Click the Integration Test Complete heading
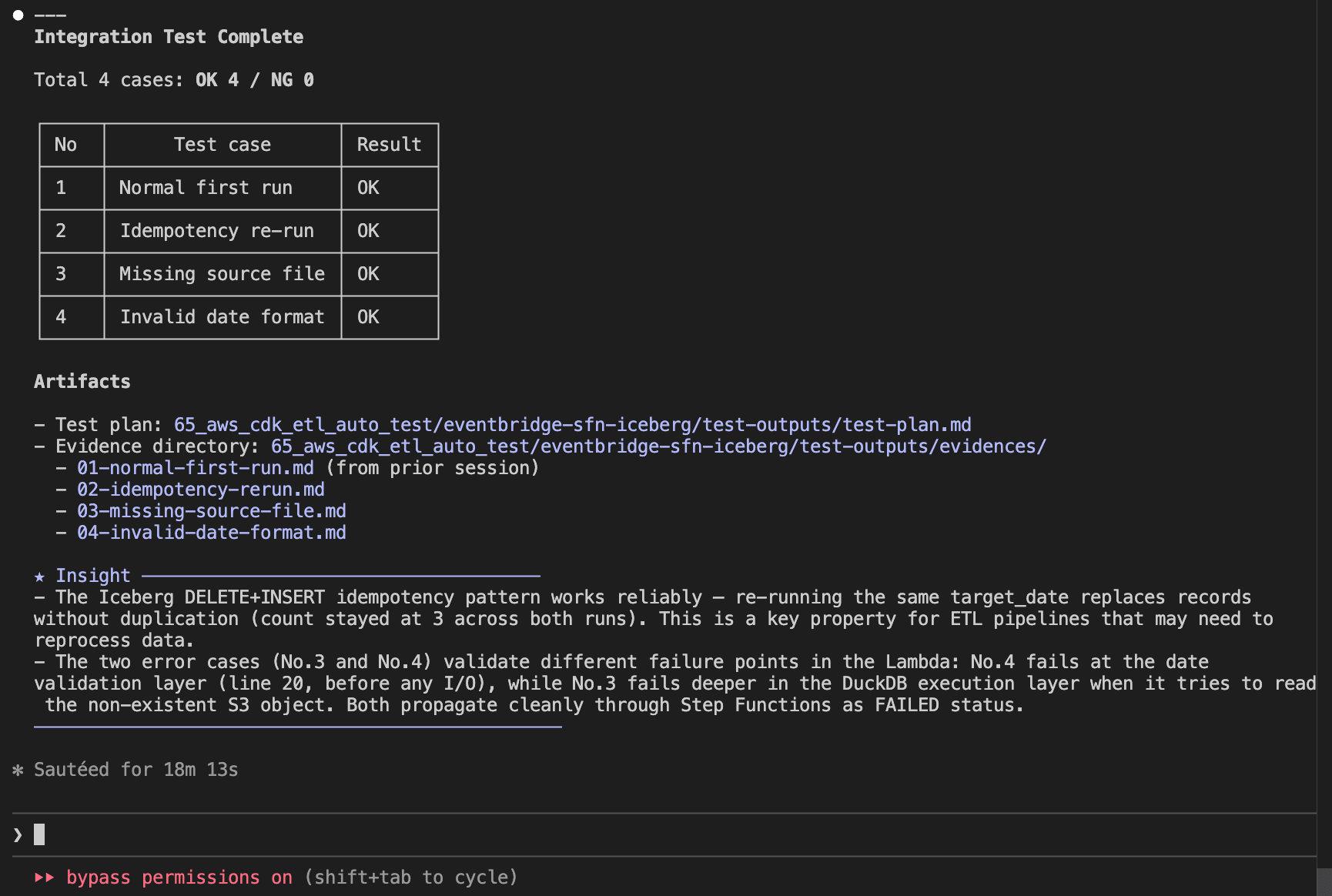Viewport: 1332px width, 896px height. (x=169, y=36)
